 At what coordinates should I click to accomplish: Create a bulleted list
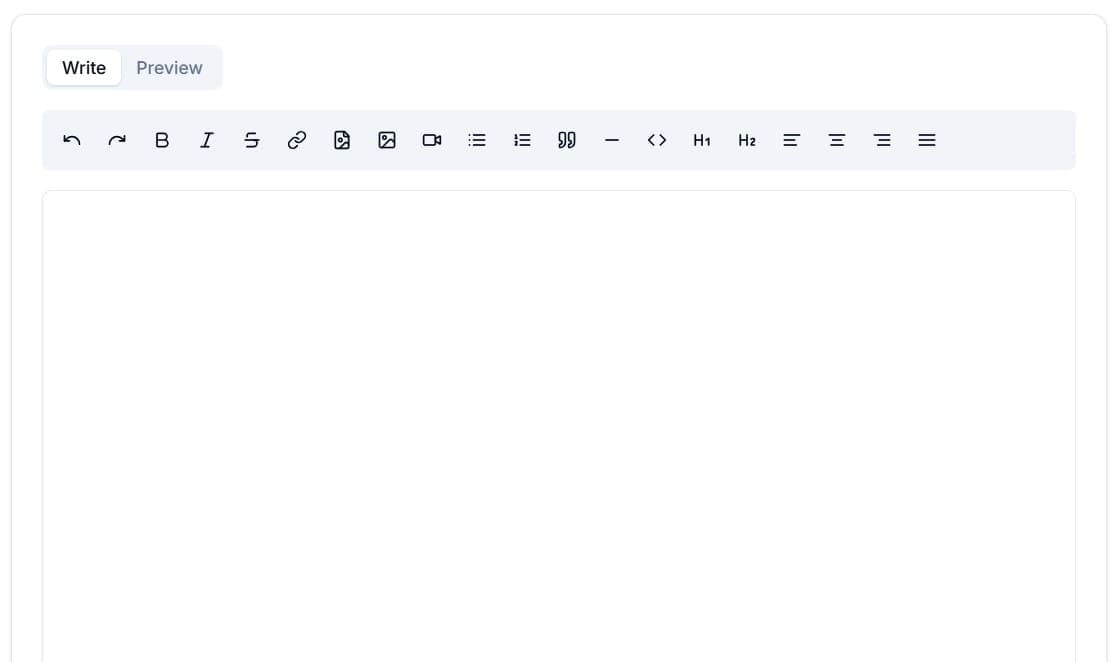pyautogui.click(x=477, y=140)
